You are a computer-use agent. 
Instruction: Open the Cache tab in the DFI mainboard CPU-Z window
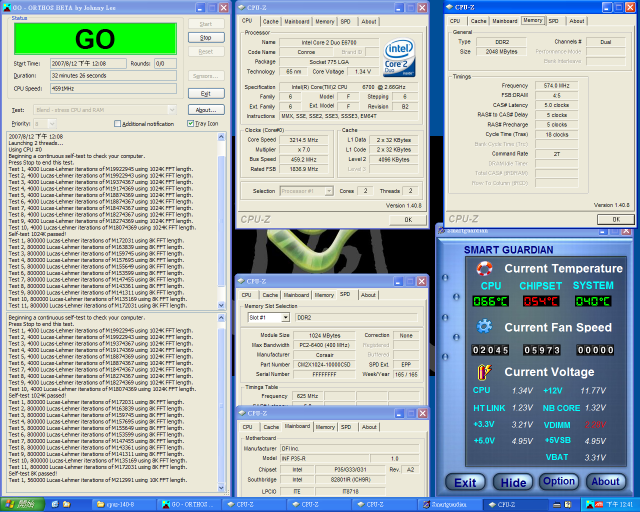coord(271,427)
